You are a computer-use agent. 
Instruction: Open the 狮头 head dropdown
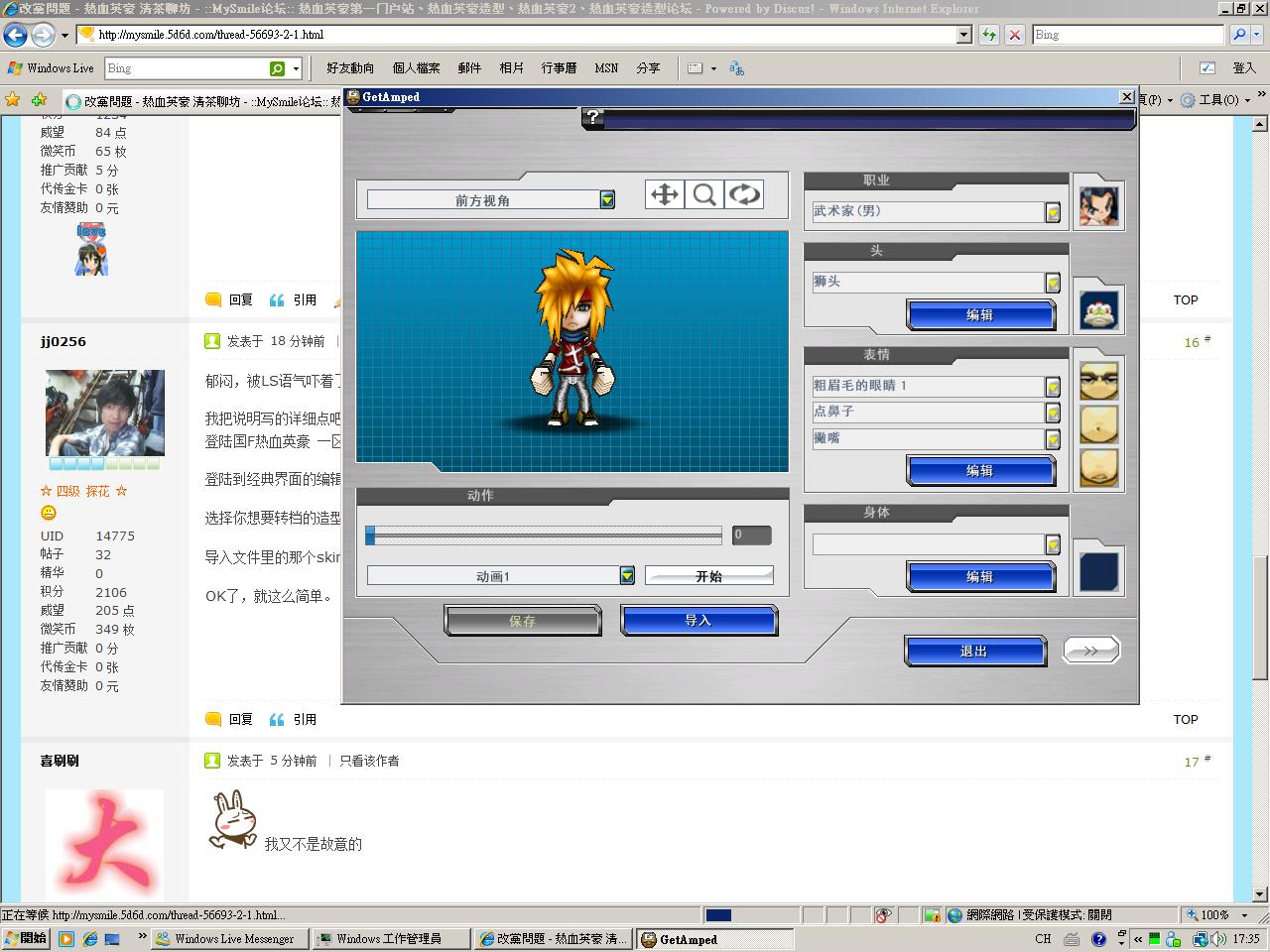[1053, 283]
